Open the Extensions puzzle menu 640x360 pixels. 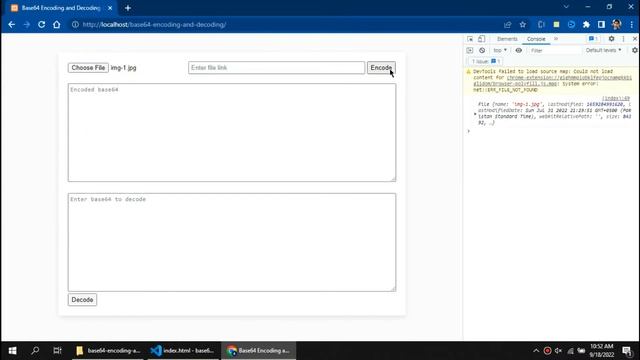pos(586,24)
